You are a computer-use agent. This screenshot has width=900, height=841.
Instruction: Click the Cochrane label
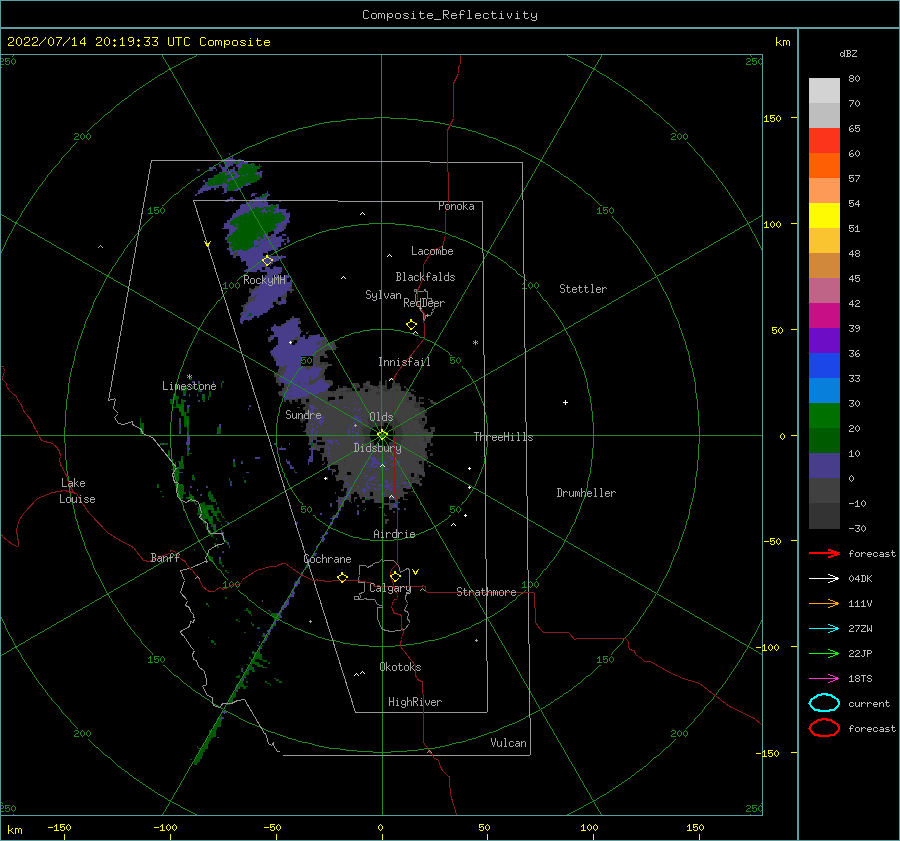click(327, 559)
